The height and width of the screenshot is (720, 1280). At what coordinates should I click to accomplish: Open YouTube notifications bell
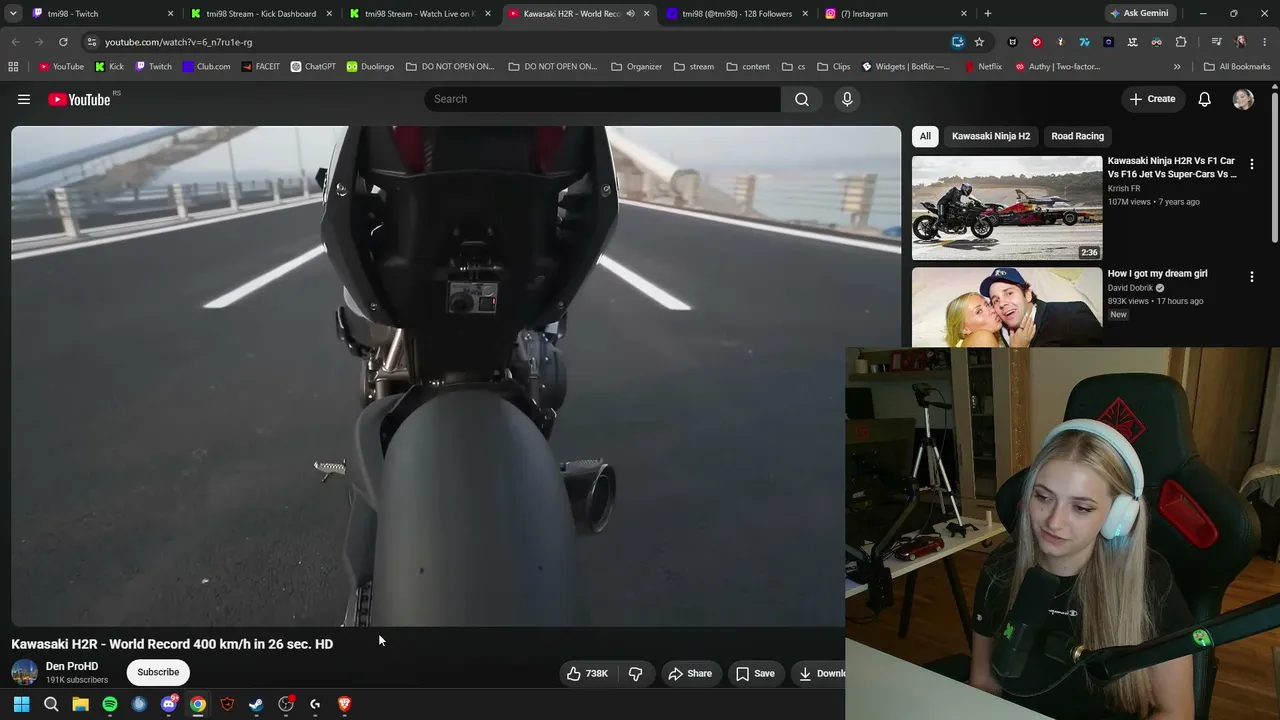click(1205, 99)
